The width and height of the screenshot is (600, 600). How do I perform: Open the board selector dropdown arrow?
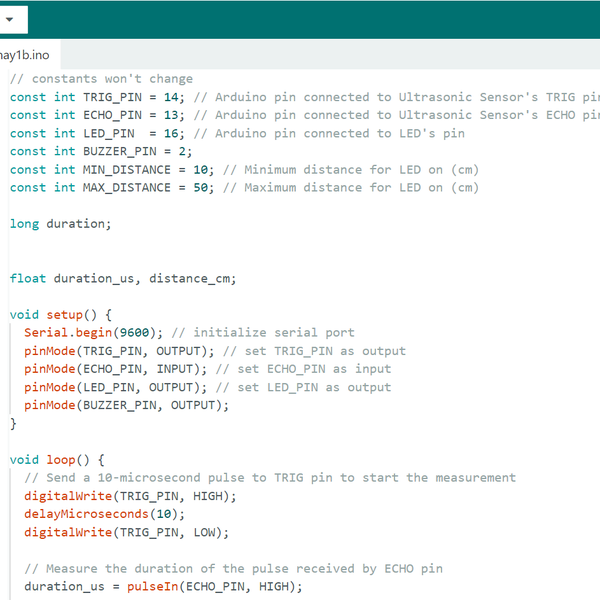(10, 19)
